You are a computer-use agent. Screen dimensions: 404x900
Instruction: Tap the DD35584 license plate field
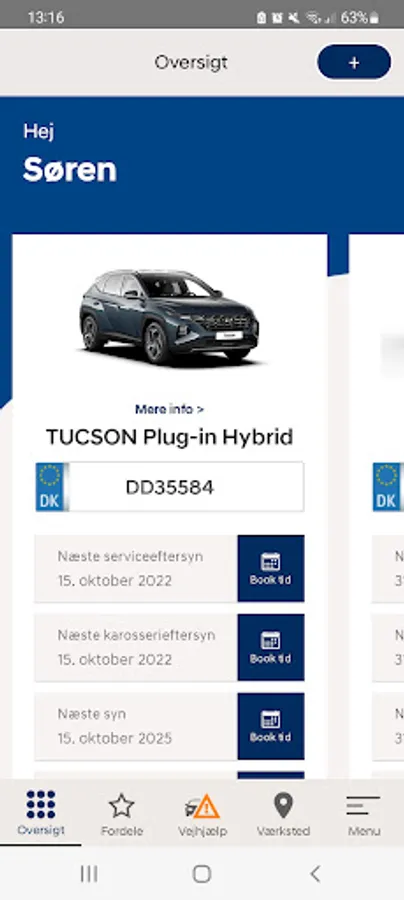[x=170, y=487]
